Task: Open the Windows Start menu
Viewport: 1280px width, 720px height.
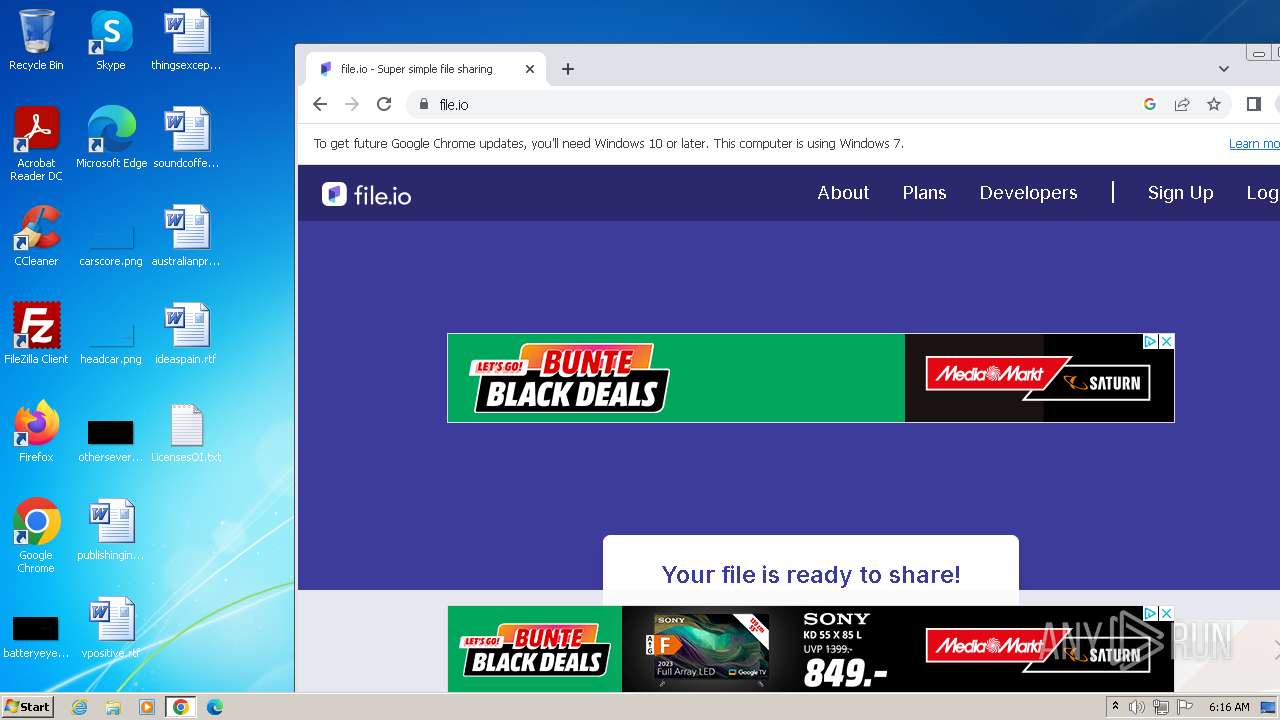Action: tap(27, 707)
